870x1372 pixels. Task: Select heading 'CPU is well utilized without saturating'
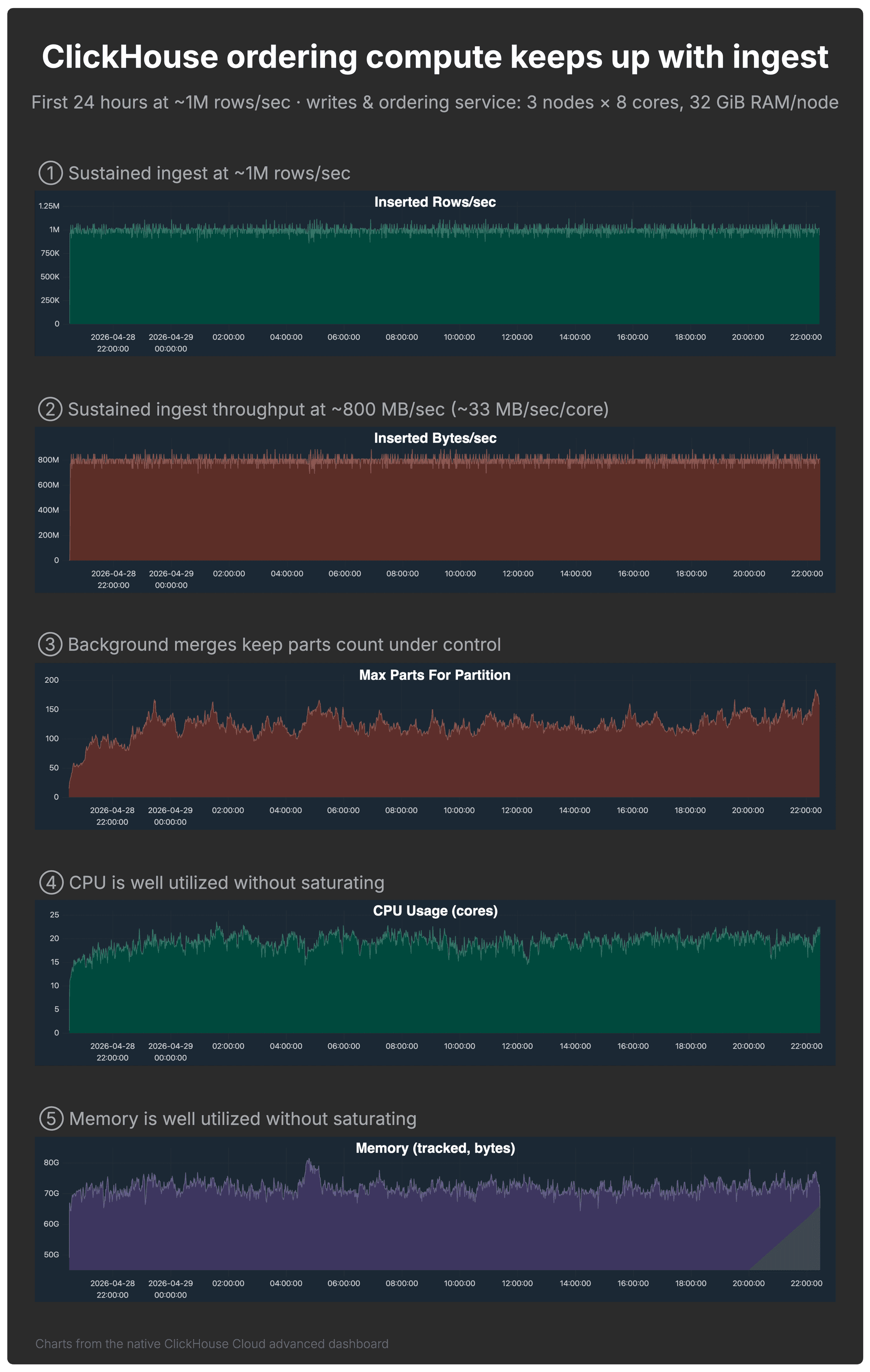(226, 882)
